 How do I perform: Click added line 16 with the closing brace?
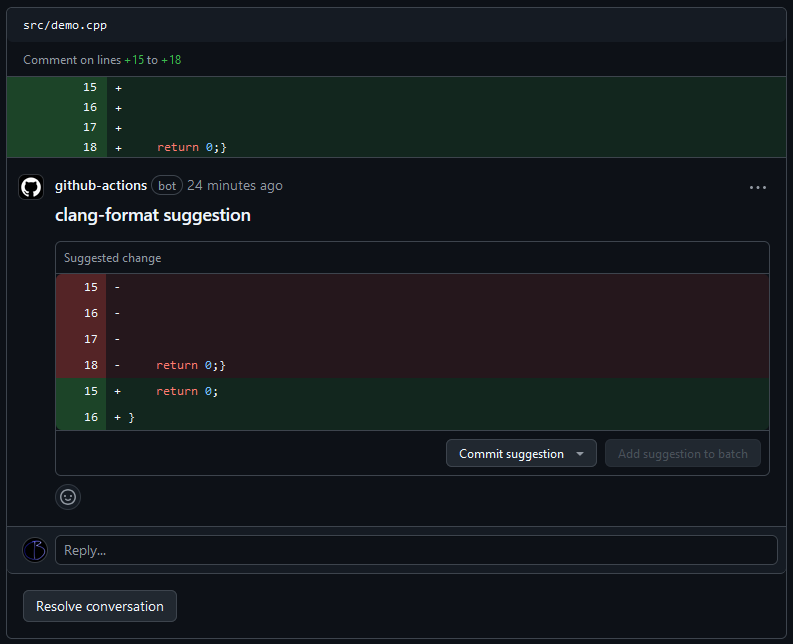(131, 417)
